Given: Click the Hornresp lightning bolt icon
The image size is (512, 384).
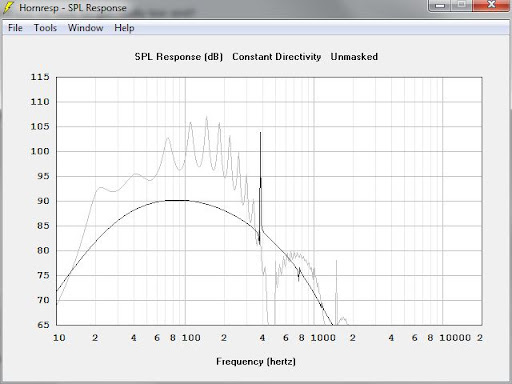Looking at the screenshot, I should (8, 7).
